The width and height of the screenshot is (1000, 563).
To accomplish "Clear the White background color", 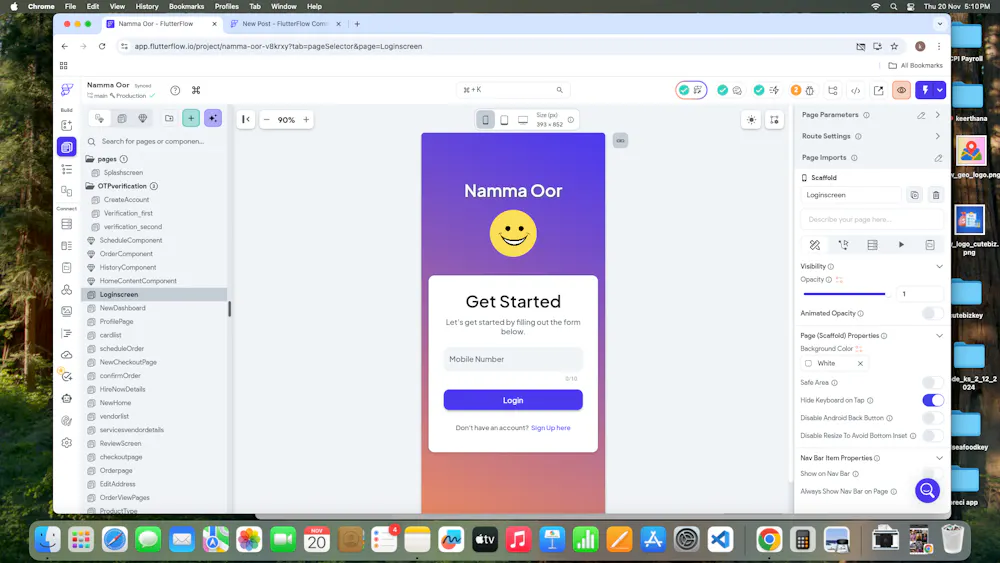I will point(860,363).
